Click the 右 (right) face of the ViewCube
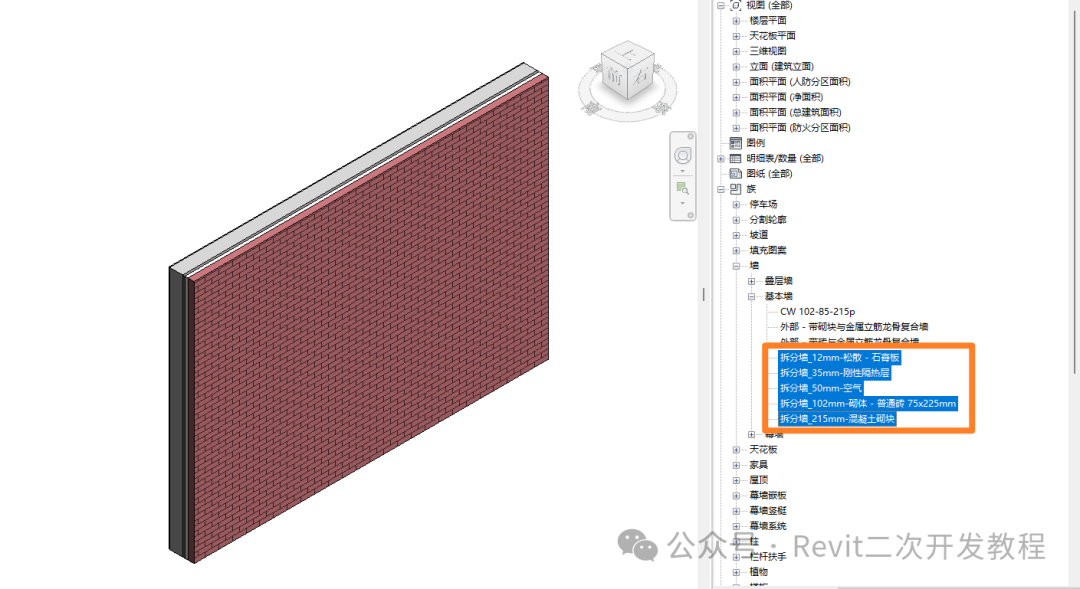This screenshot has width=1080, height=589. coord(641,78)
